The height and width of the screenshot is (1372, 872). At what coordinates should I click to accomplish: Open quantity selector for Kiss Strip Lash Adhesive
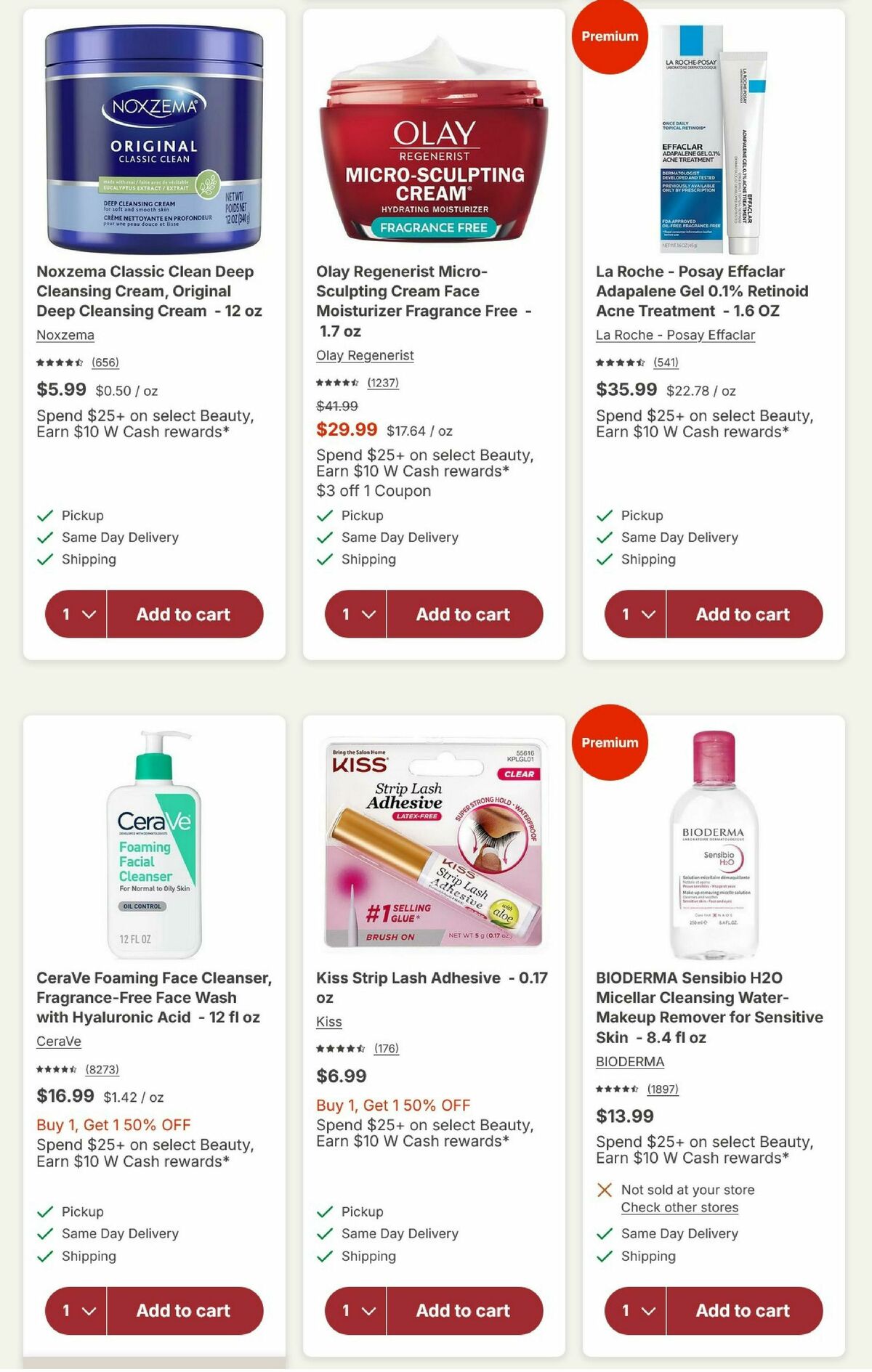coord(355,1311)
